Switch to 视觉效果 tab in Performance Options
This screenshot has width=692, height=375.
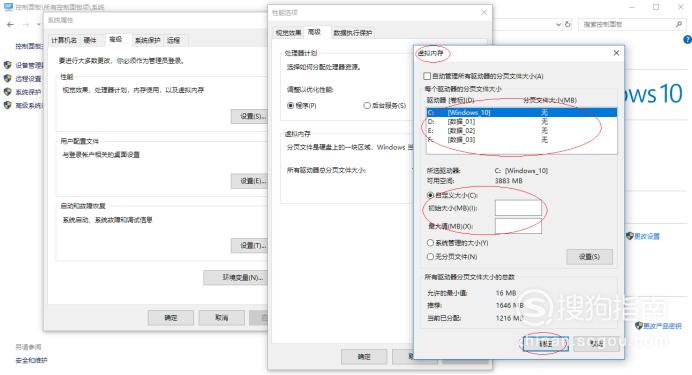click(288, 33)
